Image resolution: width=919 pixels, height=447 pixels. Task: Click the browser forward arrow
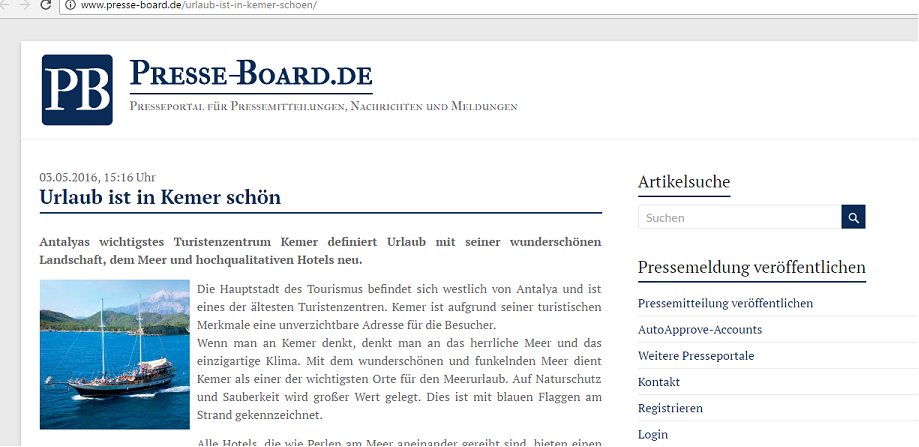pyautogui.click(x=23, y=5)
